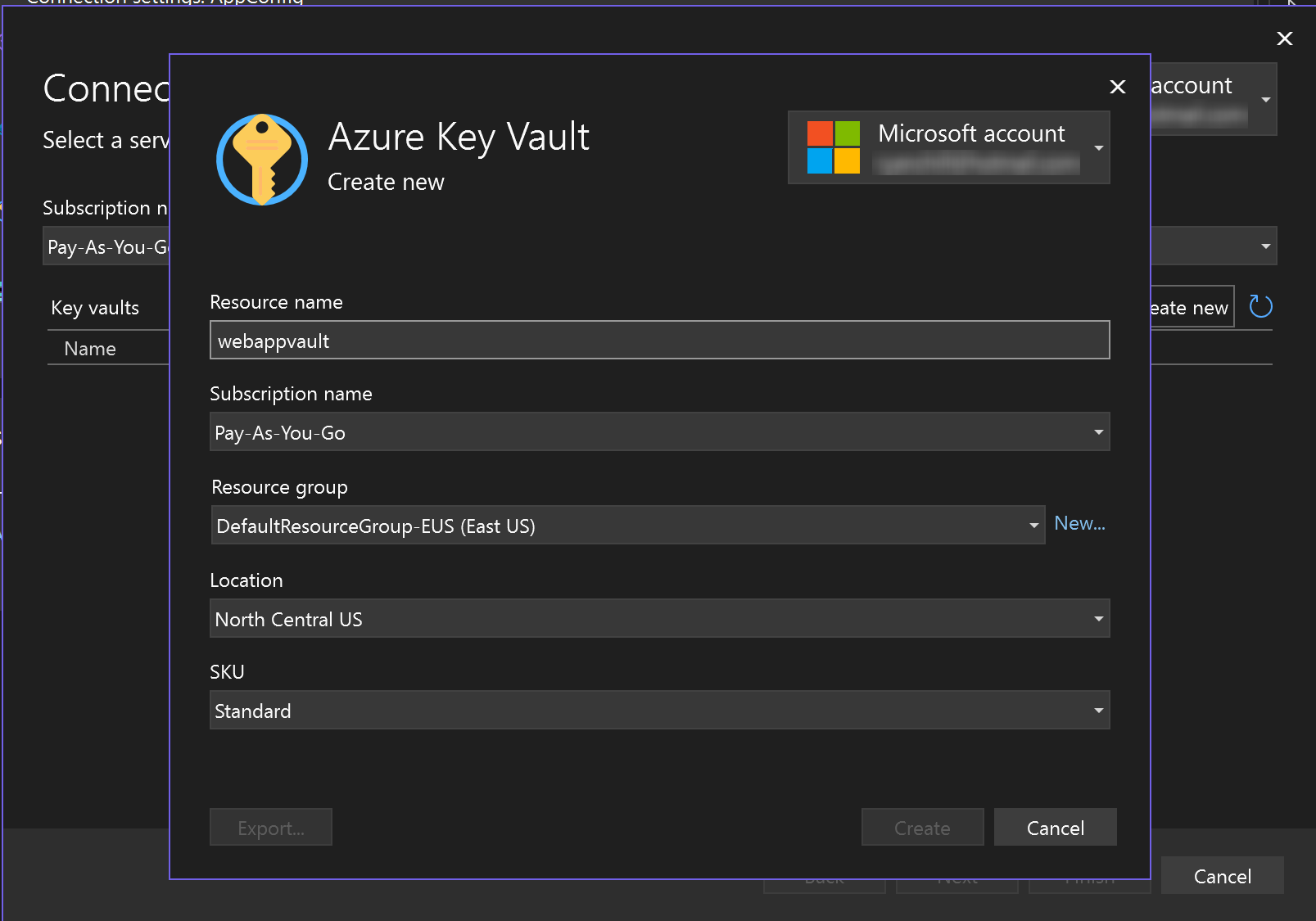Click the Name column header in Key vaults
Screen dimensions: 1316x921
[90, 349]
